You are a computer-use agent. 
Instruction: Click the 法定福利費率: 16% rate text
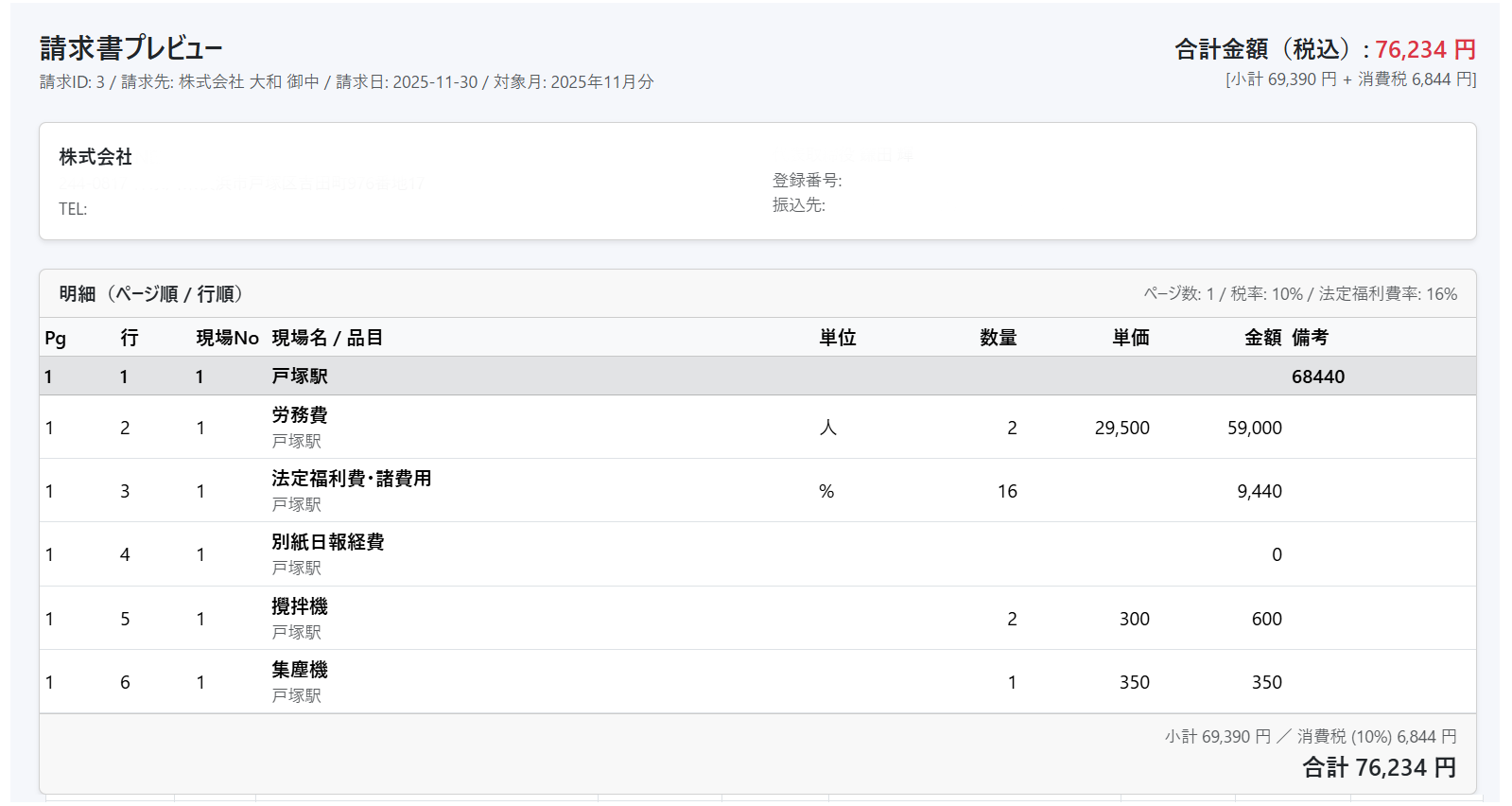[x=1387, y=294]
